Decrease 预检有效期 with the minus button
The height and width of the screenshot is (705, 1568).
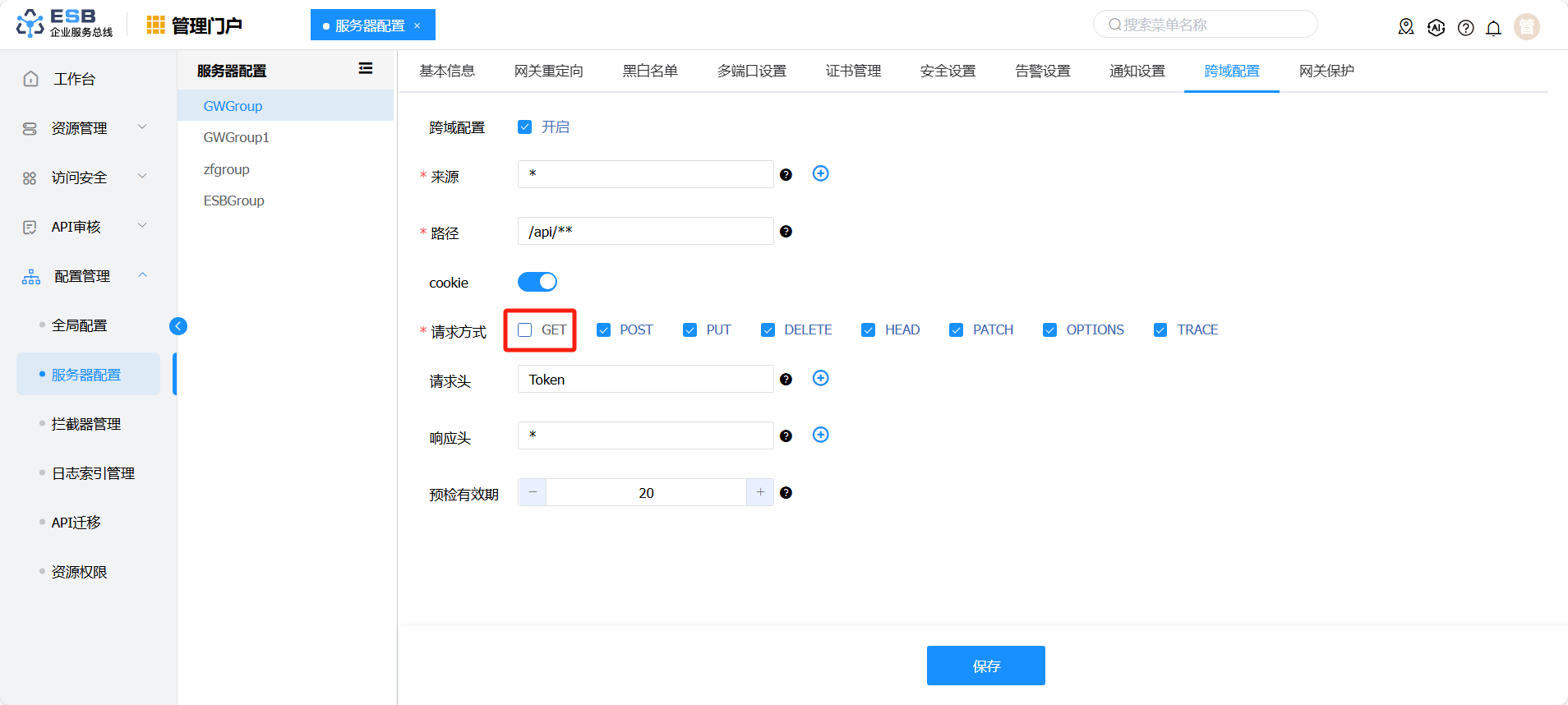tap(533, 492)
